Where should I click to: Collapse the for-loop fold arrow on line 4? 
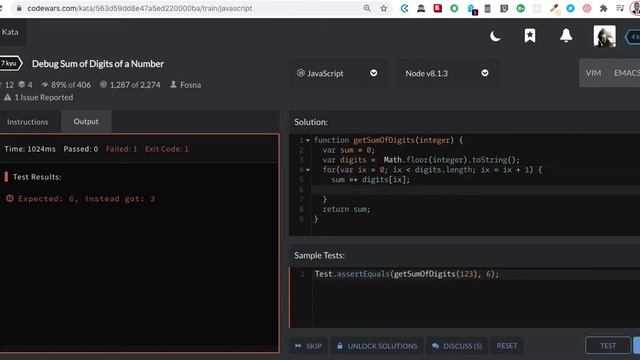308,170
